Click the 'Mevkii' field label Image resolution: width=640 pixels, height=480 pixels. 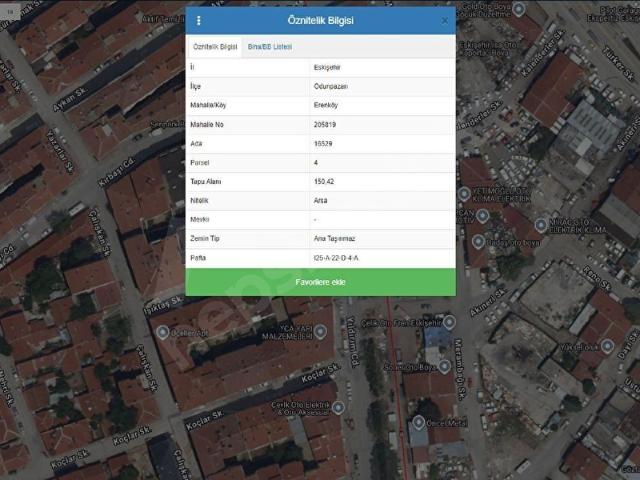tap(200, 220)
